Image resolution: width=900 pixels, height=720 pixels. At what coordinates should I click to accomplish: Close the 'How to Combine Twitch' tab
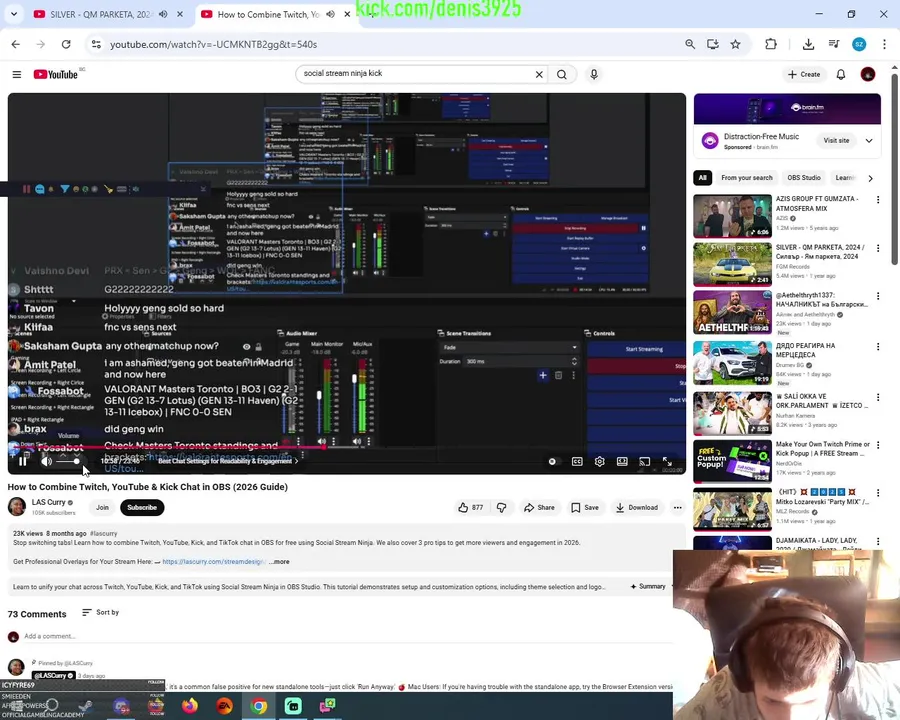point(347,14)
